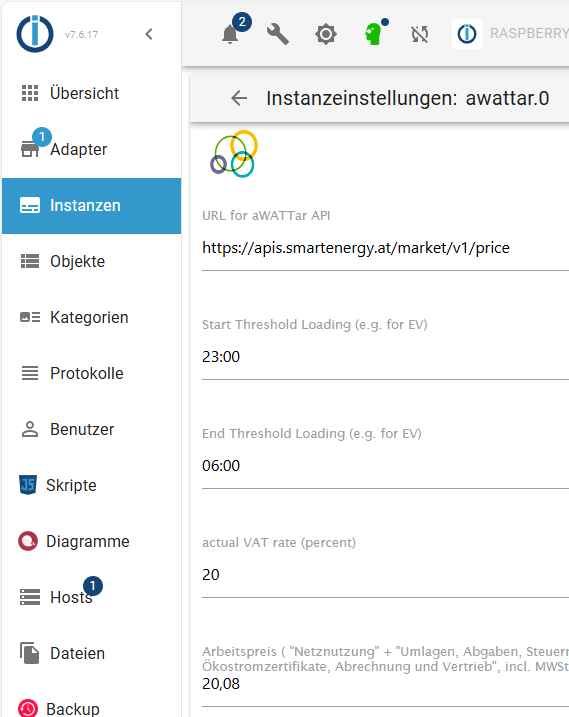Focus actual VAT rate field

tap(385, 575)
